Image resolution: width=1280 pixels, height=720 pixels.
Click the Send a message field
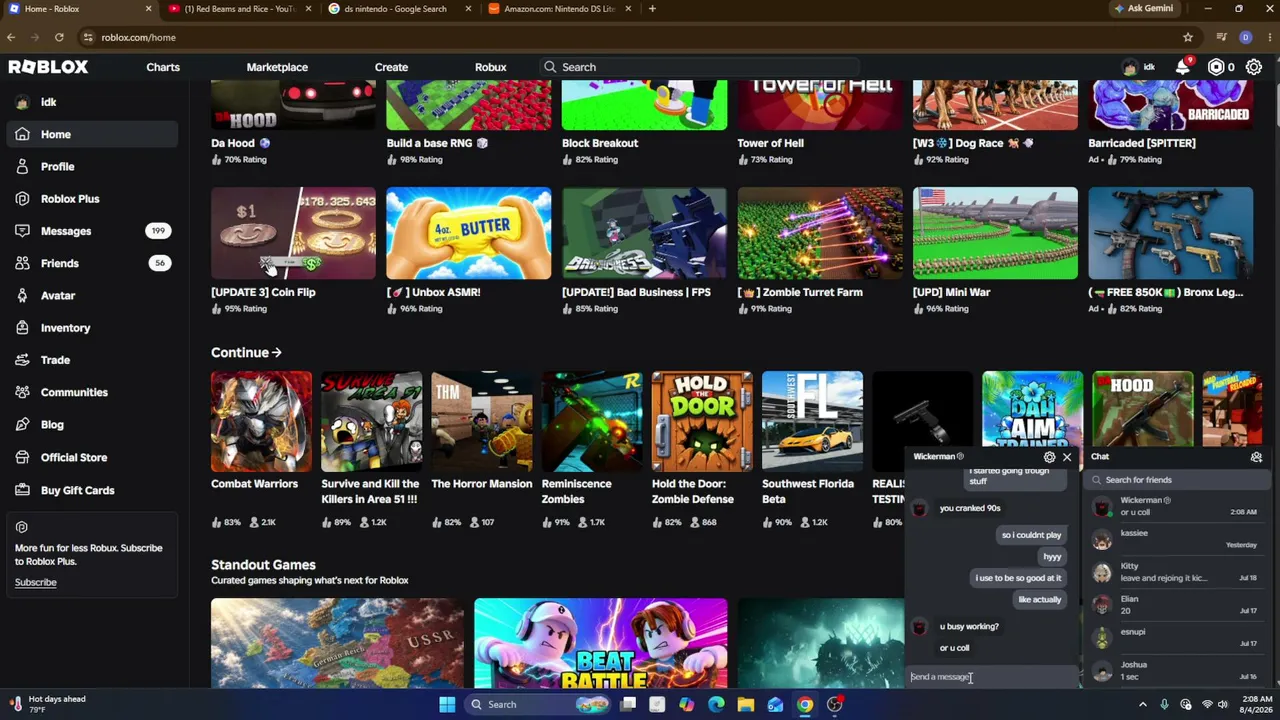tap(992, 677)
